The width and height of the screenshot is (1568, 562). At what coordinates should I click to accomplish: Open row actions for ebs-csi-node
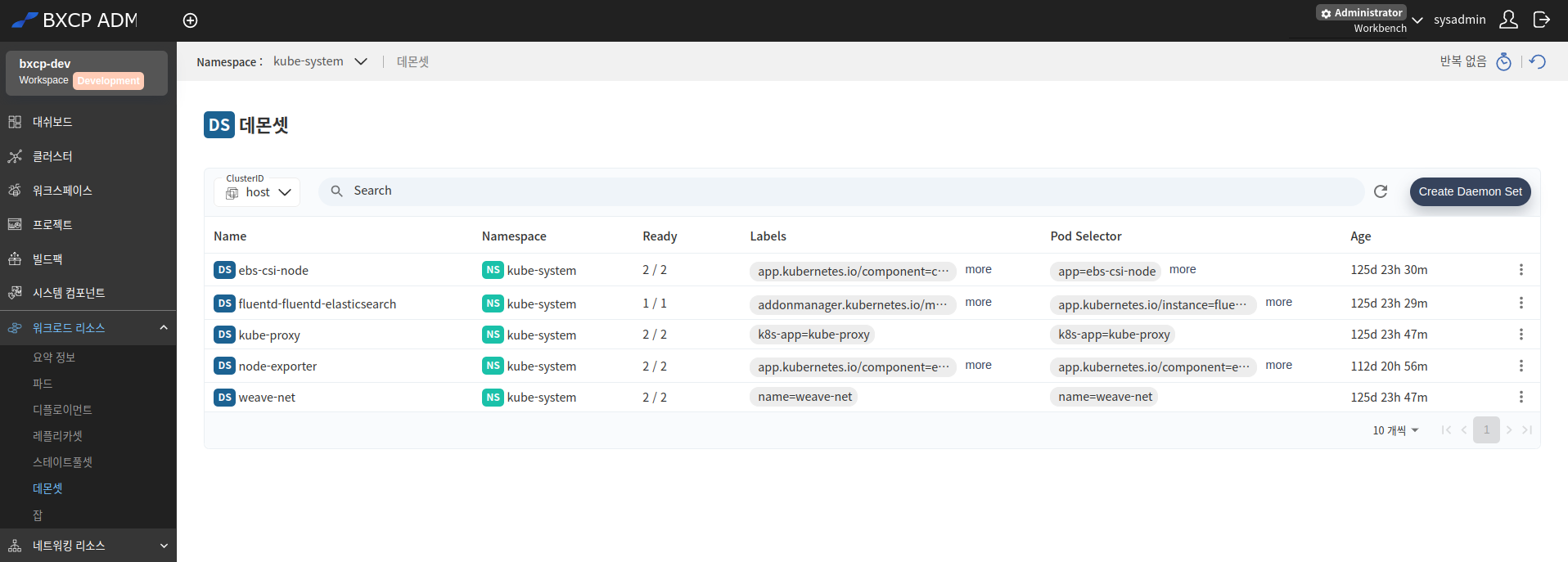(x=1521, y=270)
